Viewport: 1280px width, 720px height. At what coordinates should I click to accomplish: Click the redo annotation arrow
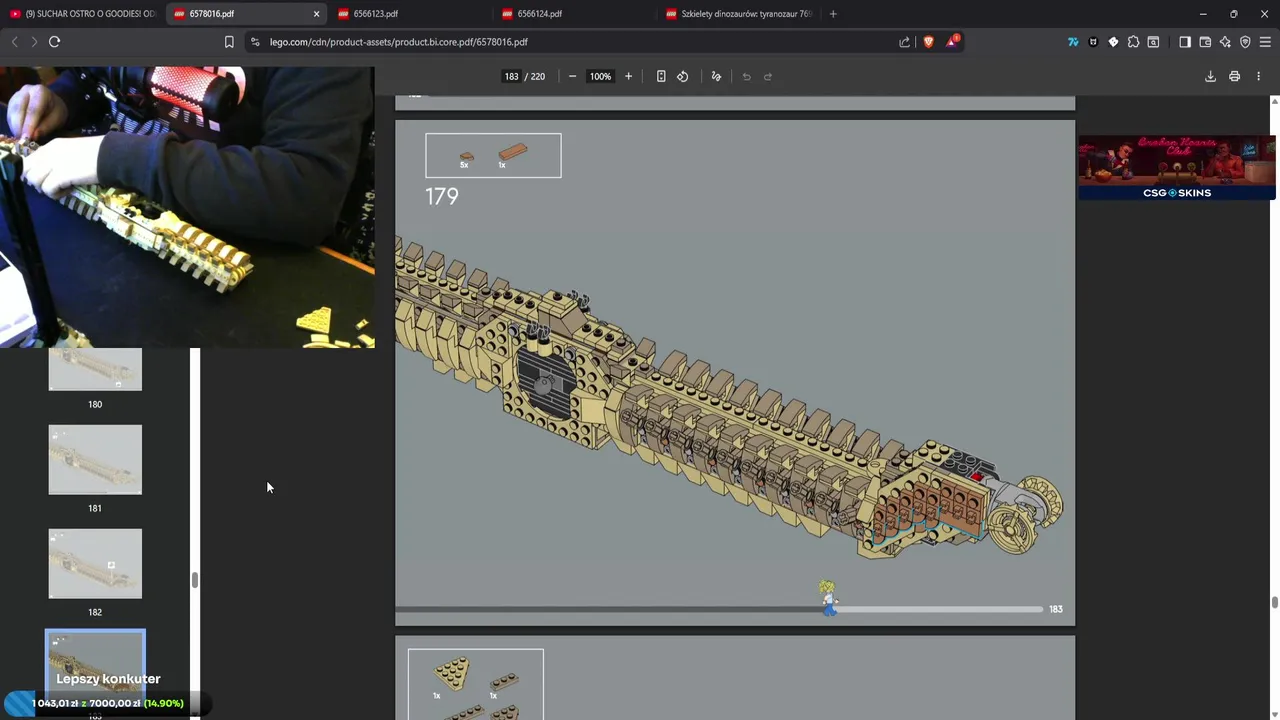pos(768,76)
